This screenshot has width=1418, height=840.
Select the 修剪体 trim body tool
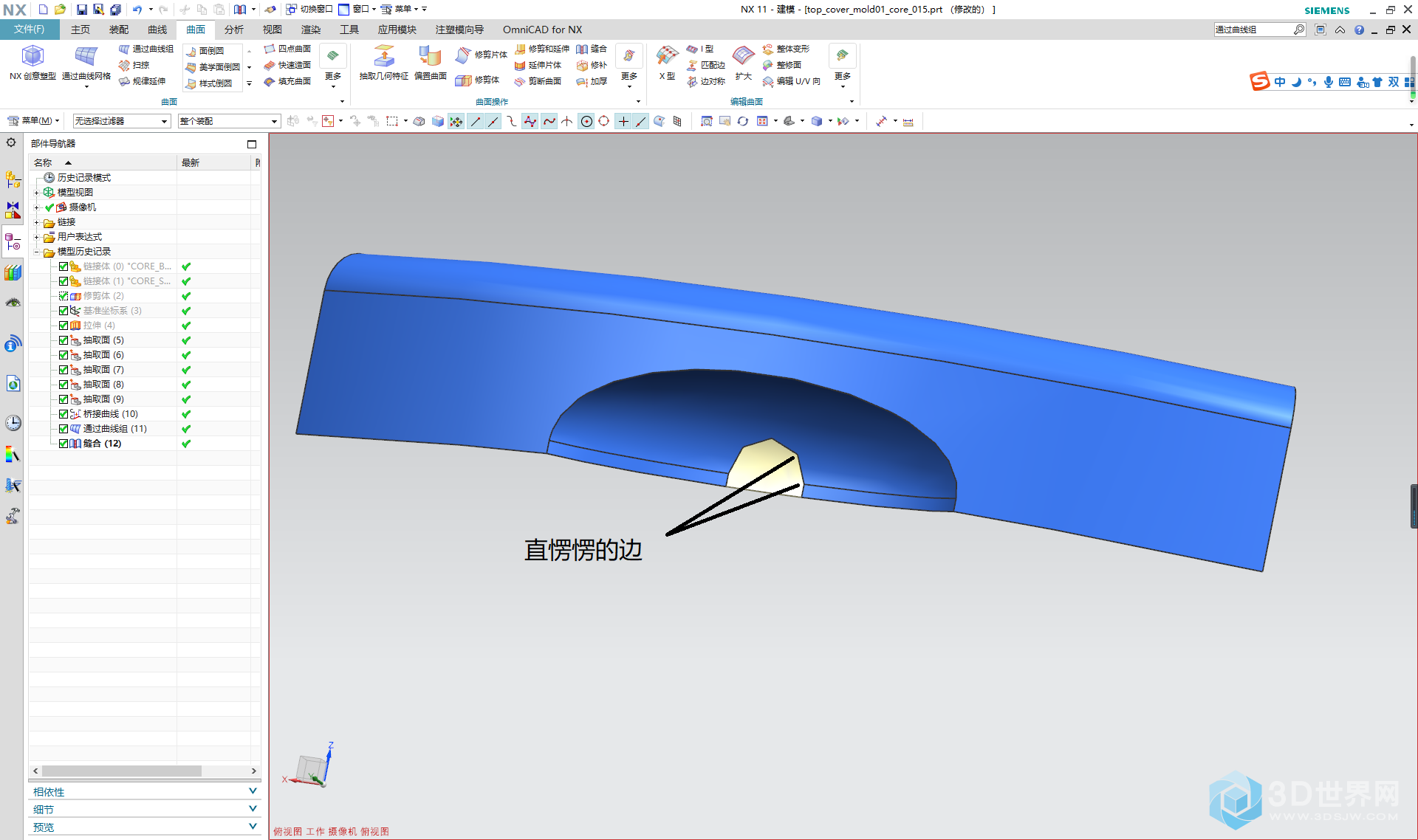tap(478, 80)
